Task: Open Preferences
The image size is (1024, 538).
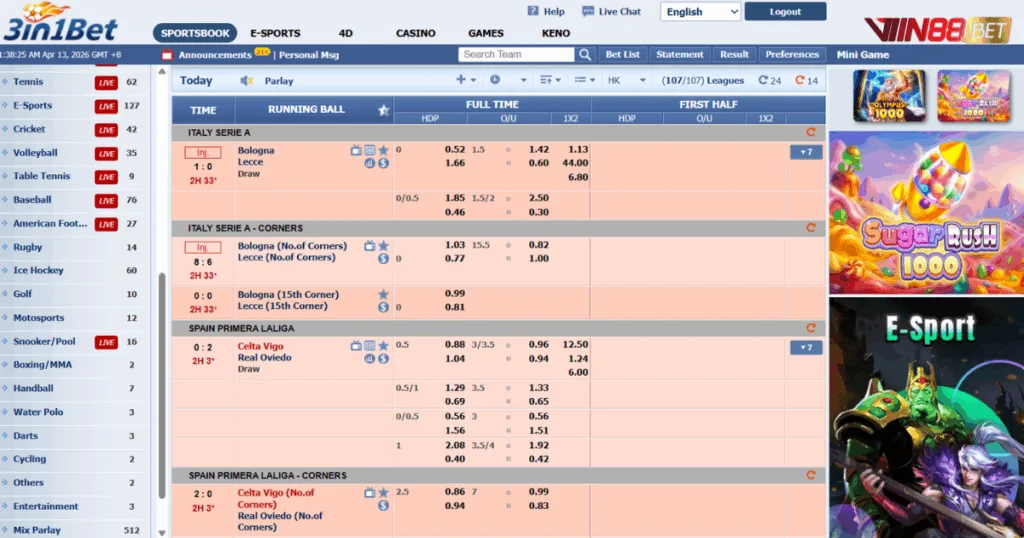Action: coord(792,55)
